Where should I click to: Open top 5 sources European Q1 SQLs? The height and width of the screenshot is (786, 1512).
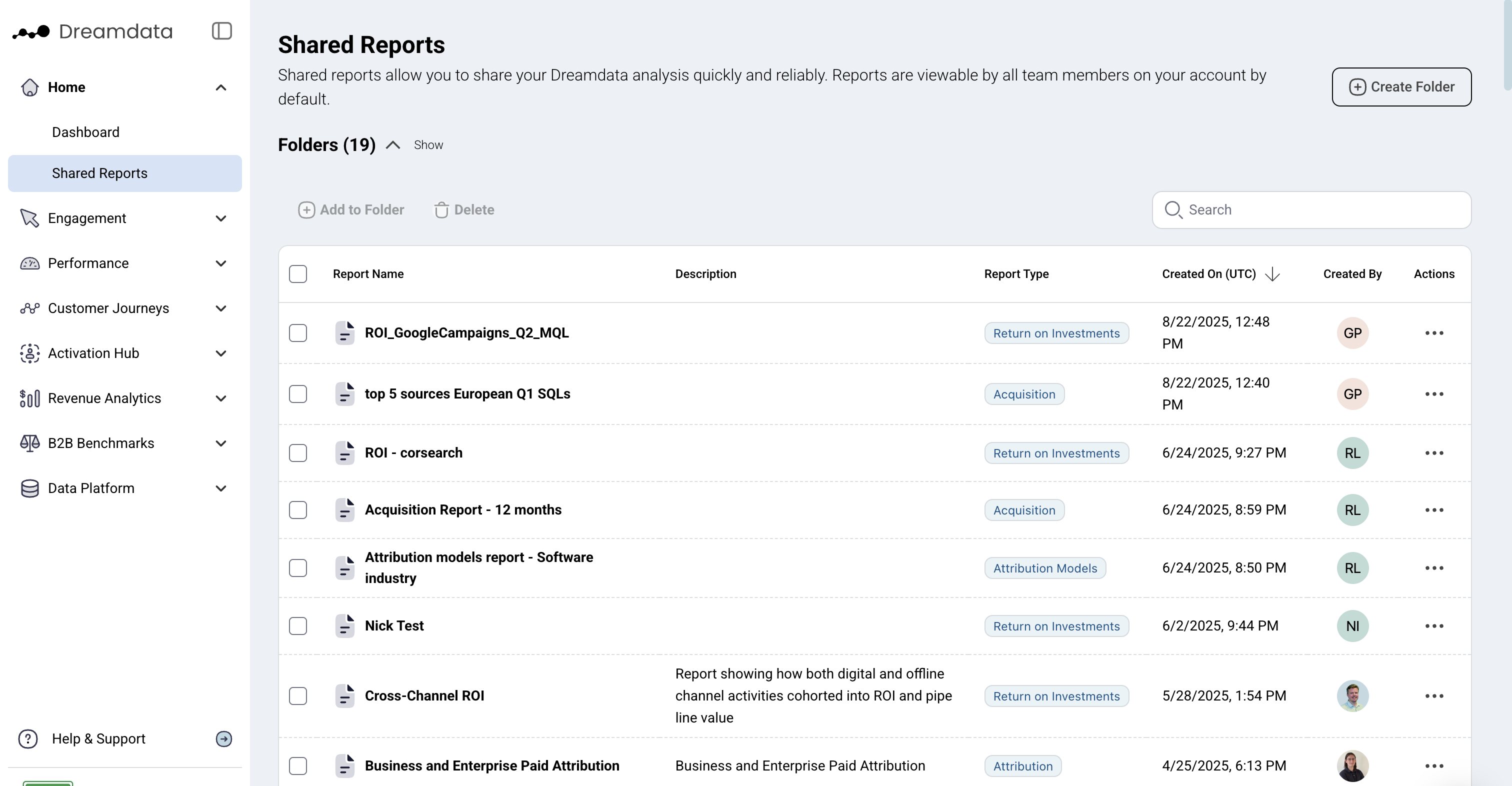pos(467,394)
